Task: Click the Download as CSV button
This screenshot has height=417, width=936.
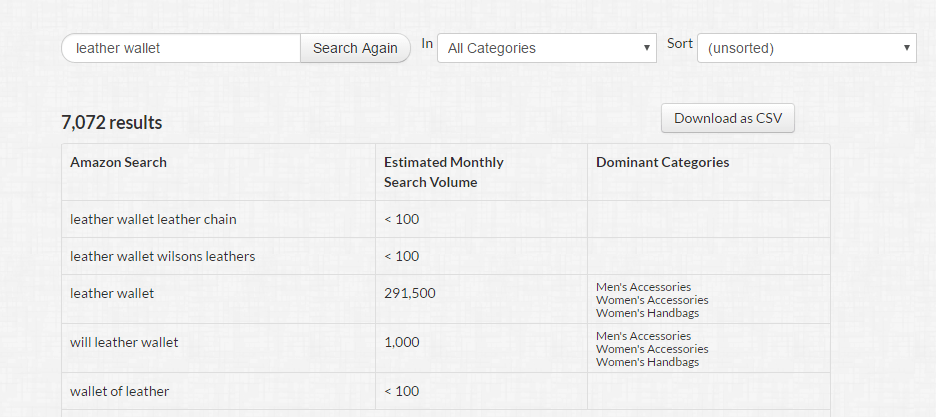Action: tap(727, 118)
